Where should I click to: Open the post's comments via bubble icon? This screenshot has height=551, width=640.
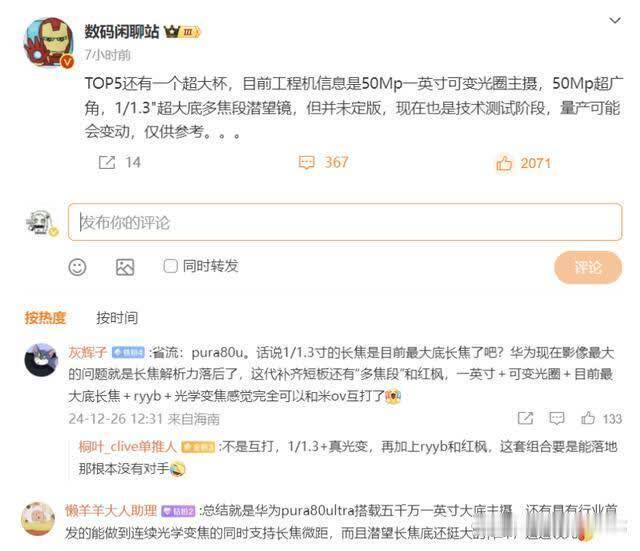[x=307, y=162]
